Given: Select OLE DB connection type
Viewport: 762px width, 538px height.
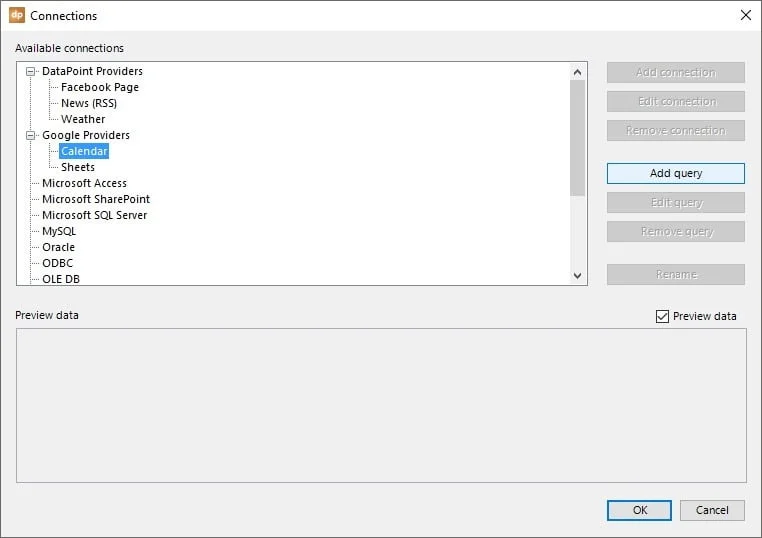Looking at the screenshot, I should (61, 279).
